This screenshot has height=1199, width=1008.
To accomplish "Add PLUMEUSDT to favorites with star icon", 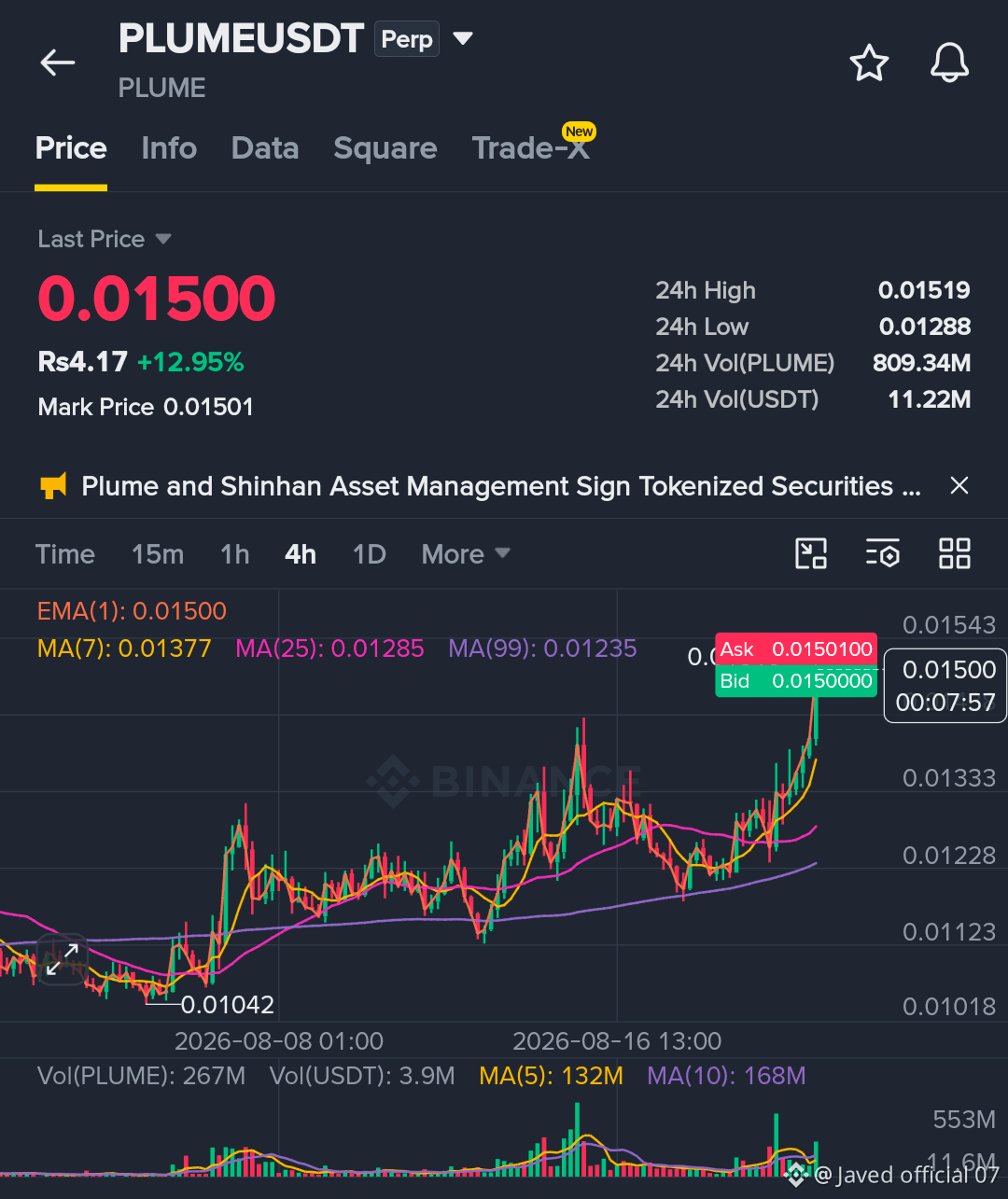I will coord(869,63).
